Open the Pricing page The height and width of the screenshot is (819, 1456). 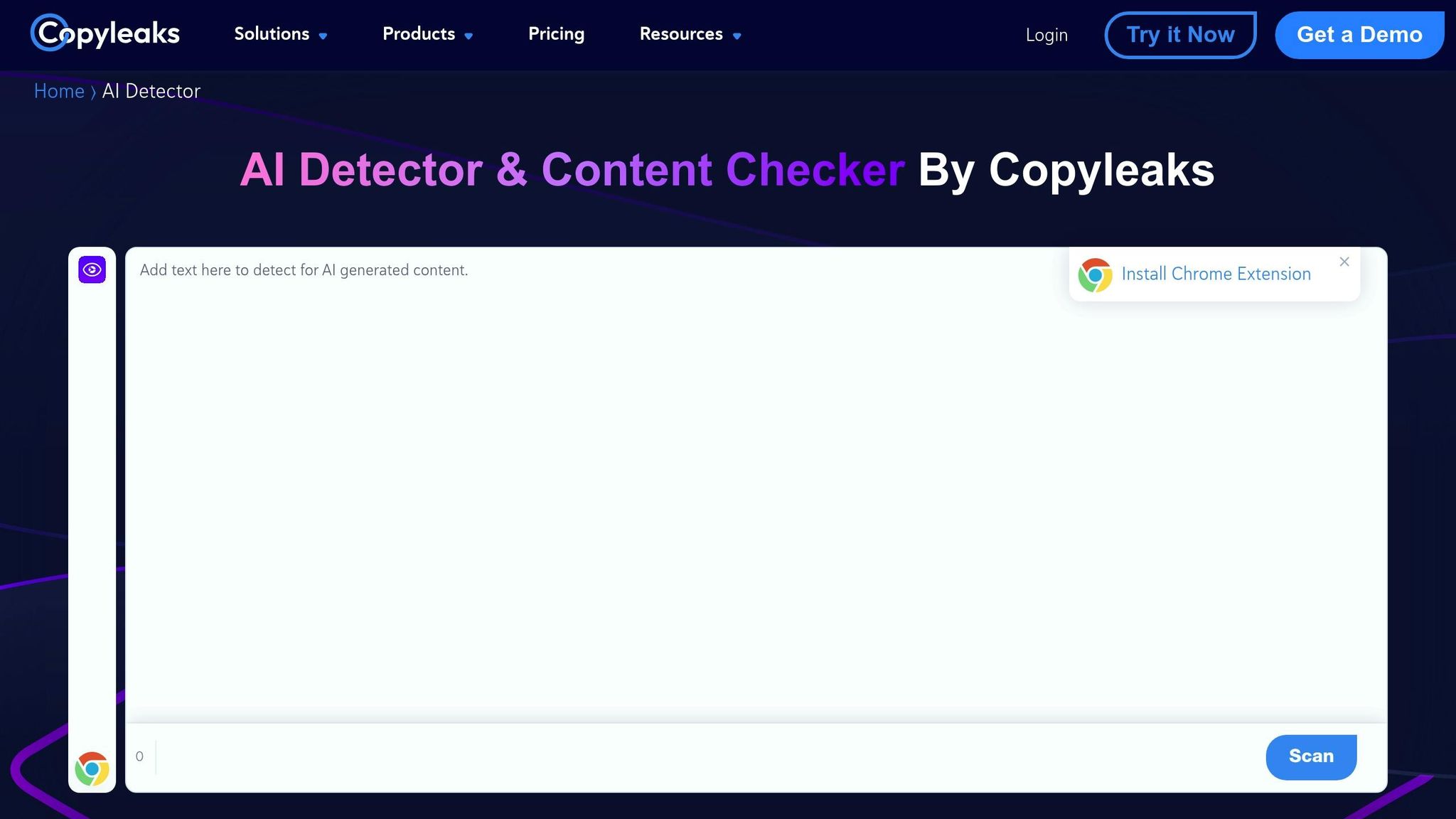pyautogui.click(x=556, y=34)
